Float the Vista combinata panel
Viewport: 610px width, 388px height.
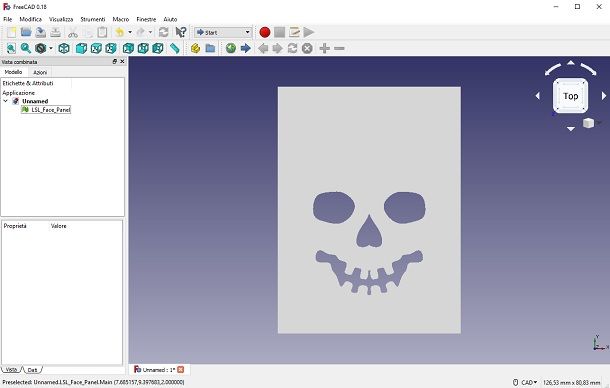115,61
